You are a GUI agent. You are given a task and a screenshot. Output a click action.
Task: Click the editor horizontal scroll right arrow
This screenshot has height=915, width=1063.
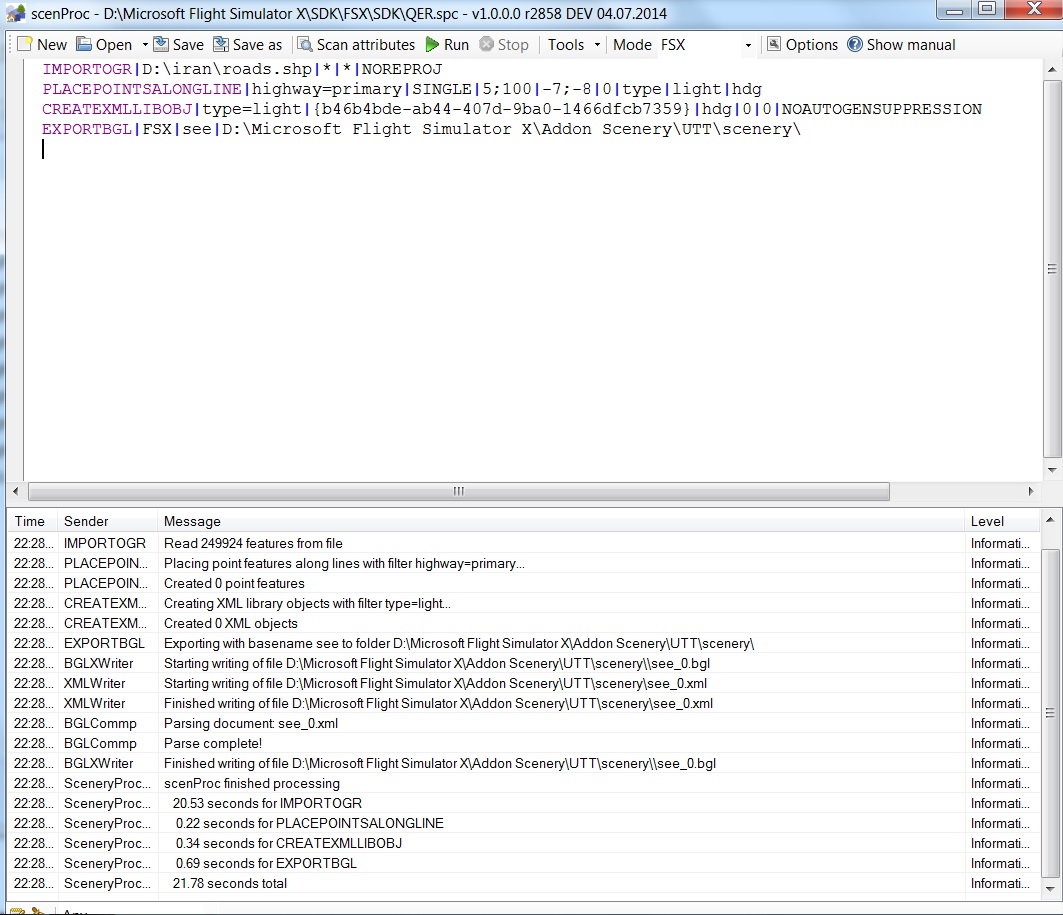pyautogui.click(x=1030, y=491)
